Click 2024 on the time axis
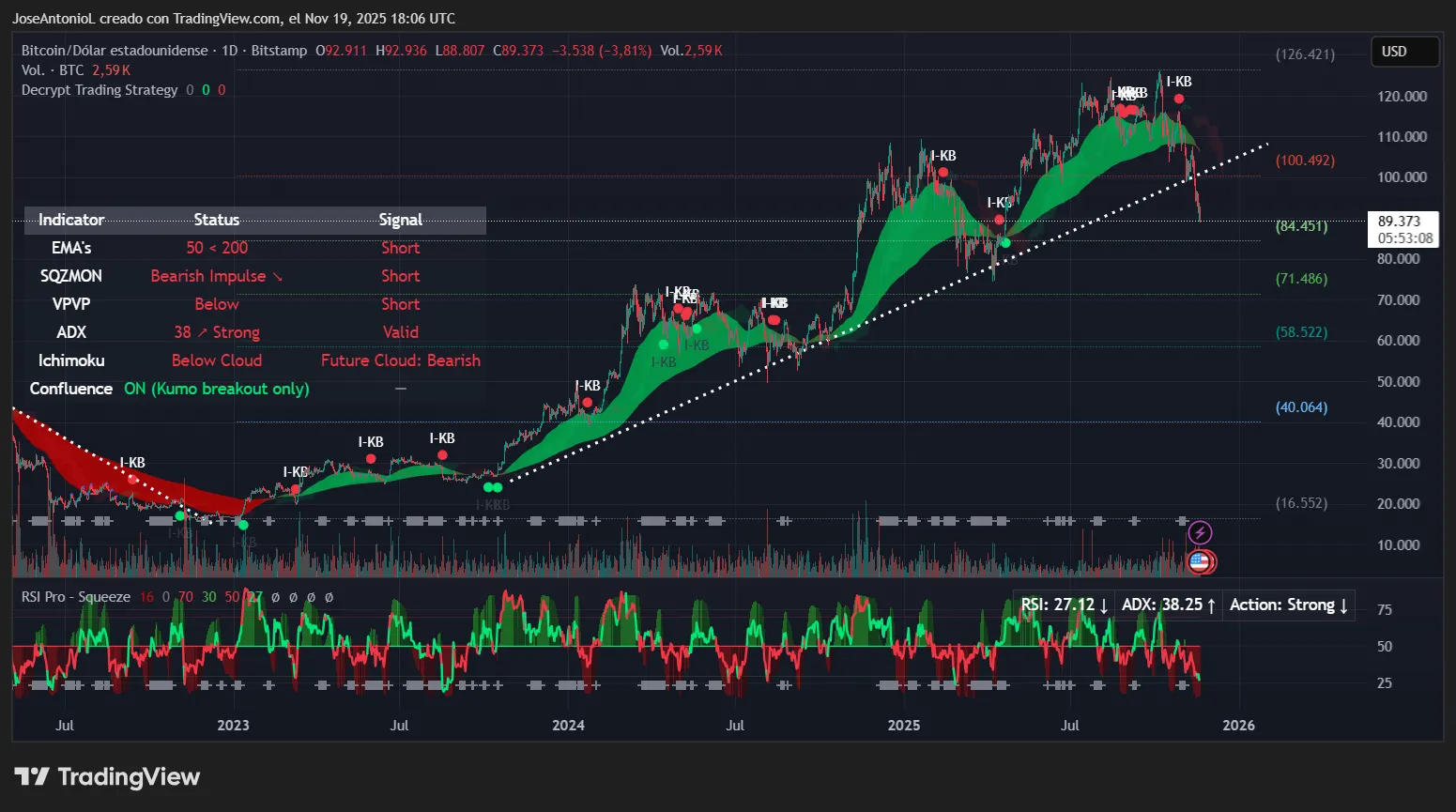 [x=568, y=725]
